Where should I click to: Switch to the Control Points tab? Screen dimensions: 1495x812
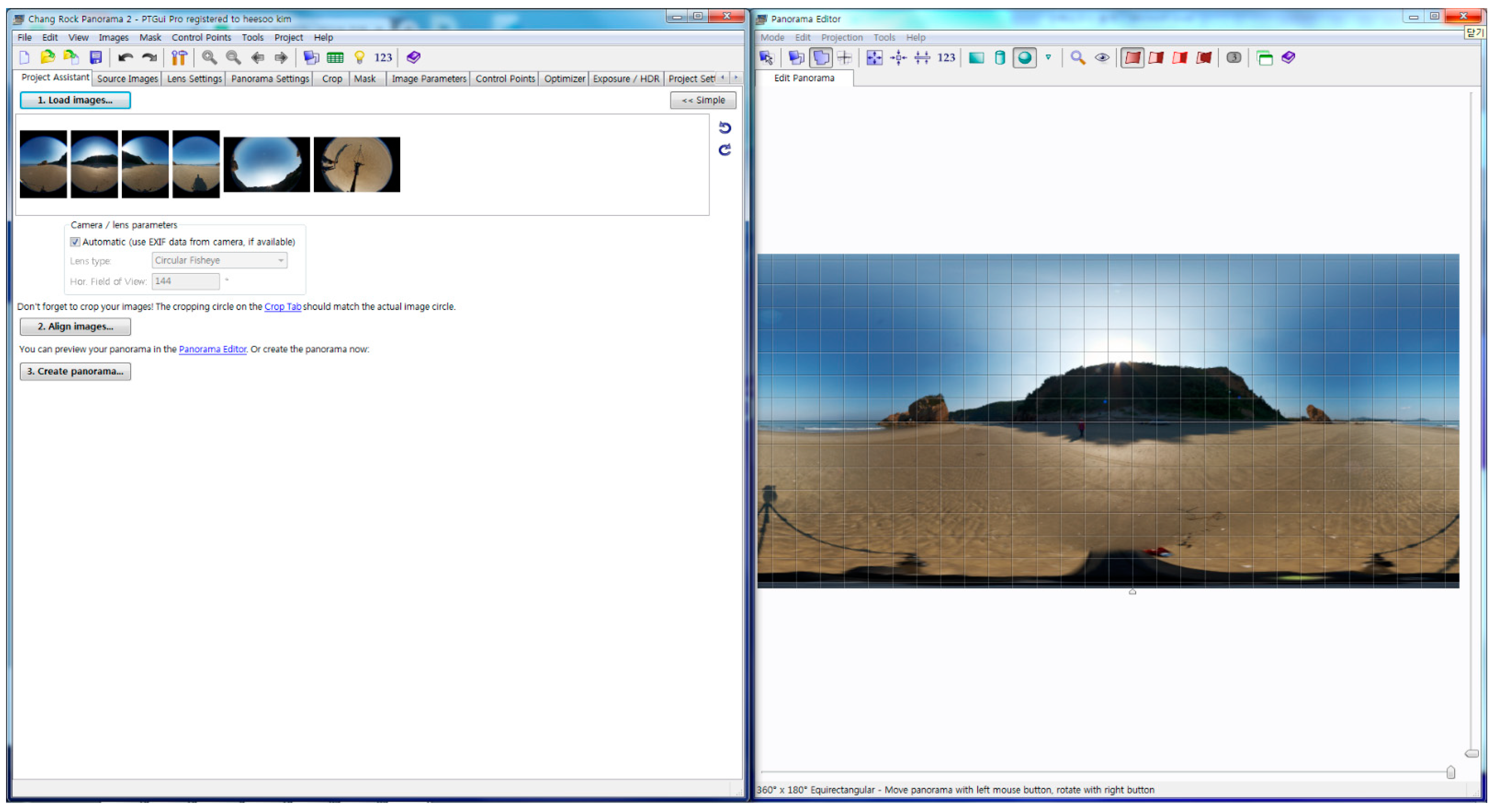[504, 78]
